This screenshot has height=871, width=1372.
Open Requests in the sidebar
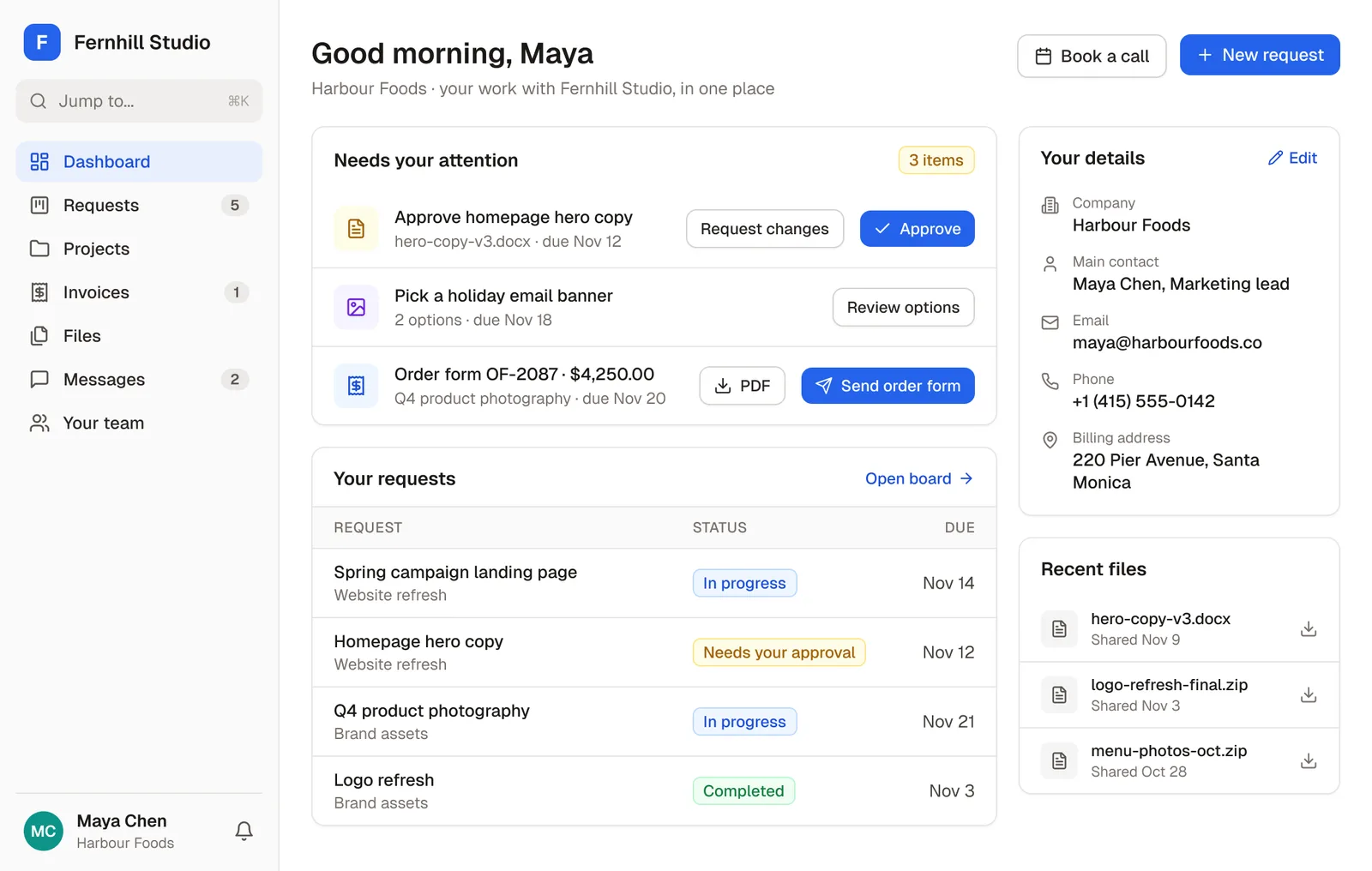(x=139, y=205)
